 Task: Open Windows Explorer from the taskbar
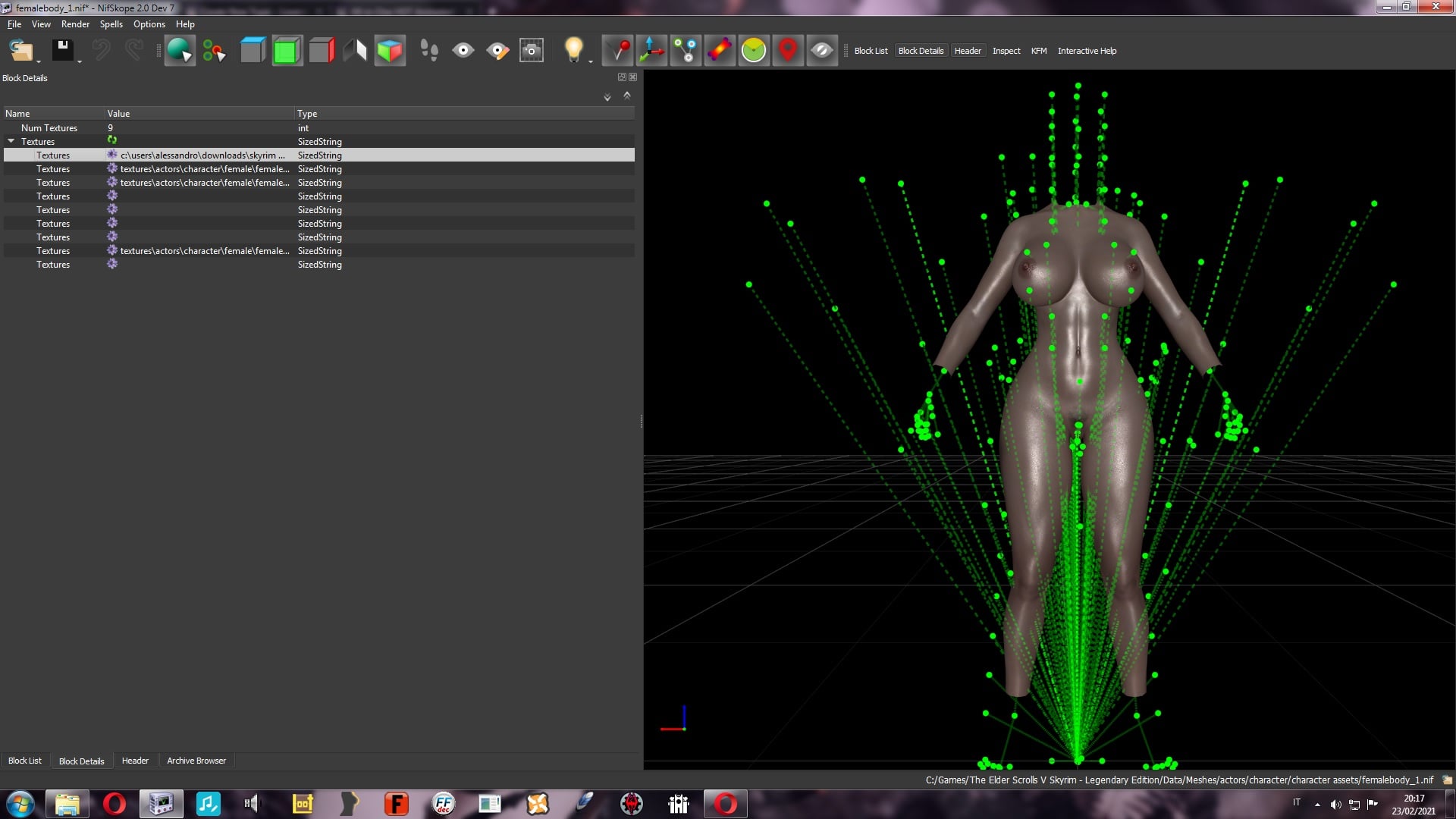67,804
